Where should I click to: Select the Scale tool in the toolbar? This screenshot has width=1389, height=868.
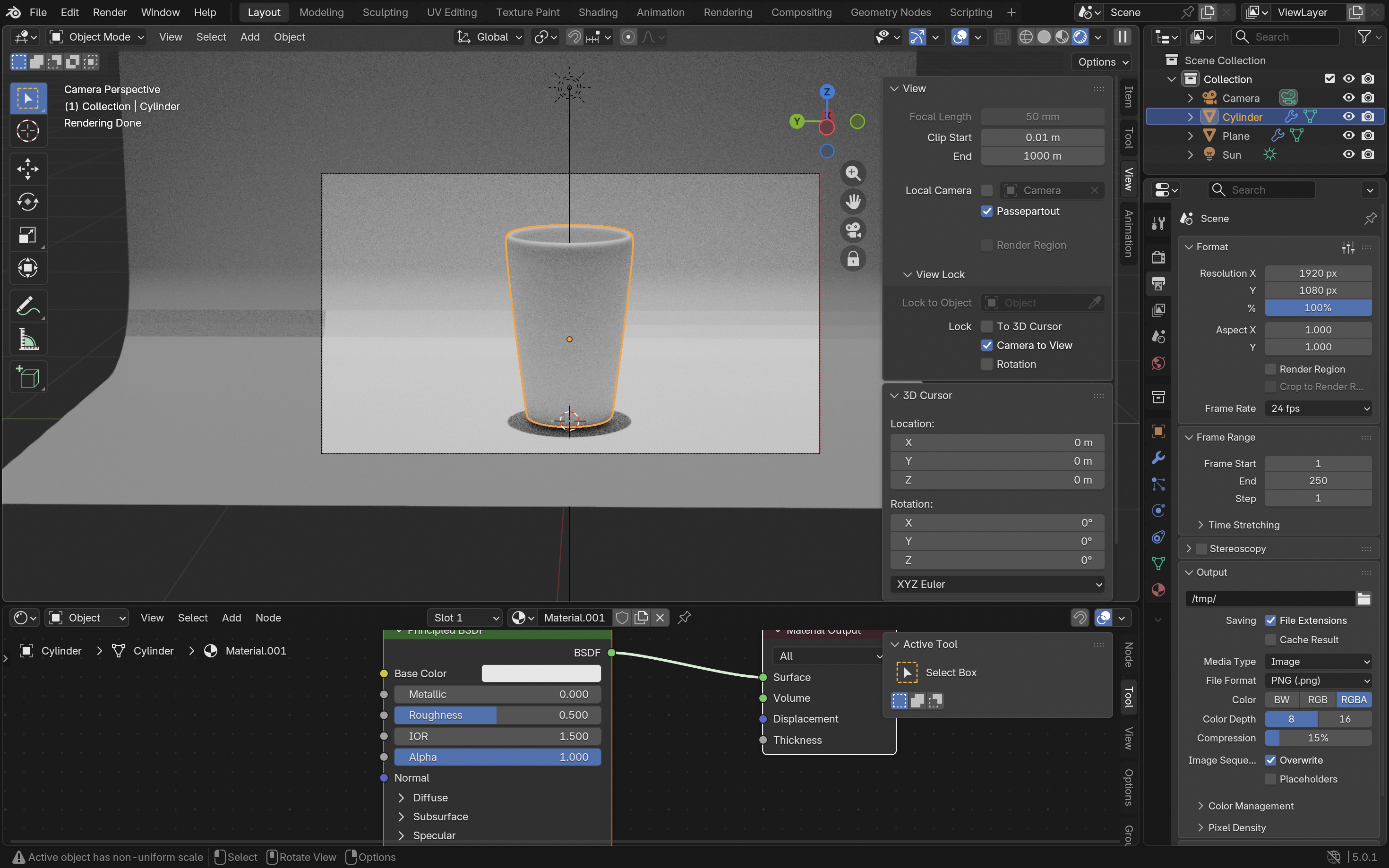(27, 235)
